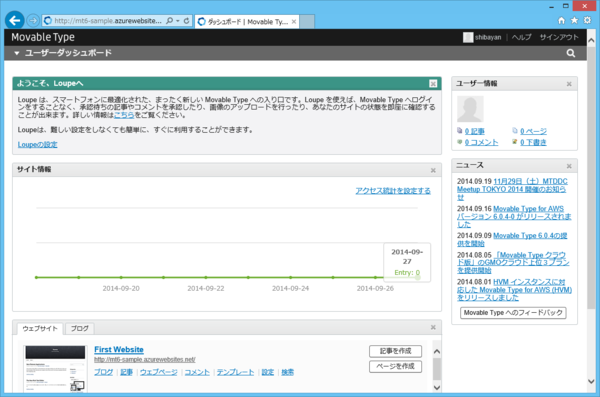Image resolution: width=600 pixels, height=397 pixels.
Task: Open the mt6-sample.azurewebsites.net URL link
Action: (145, 359)
